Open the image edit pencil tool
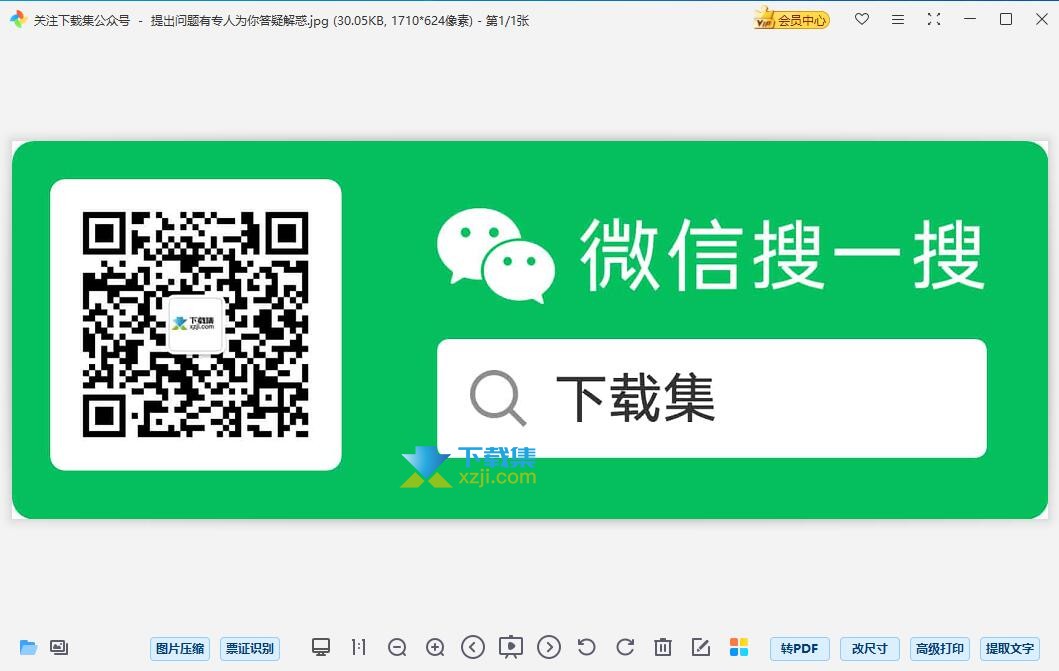The width and height of the screenshot is (1059, 671). click(701, 648)
